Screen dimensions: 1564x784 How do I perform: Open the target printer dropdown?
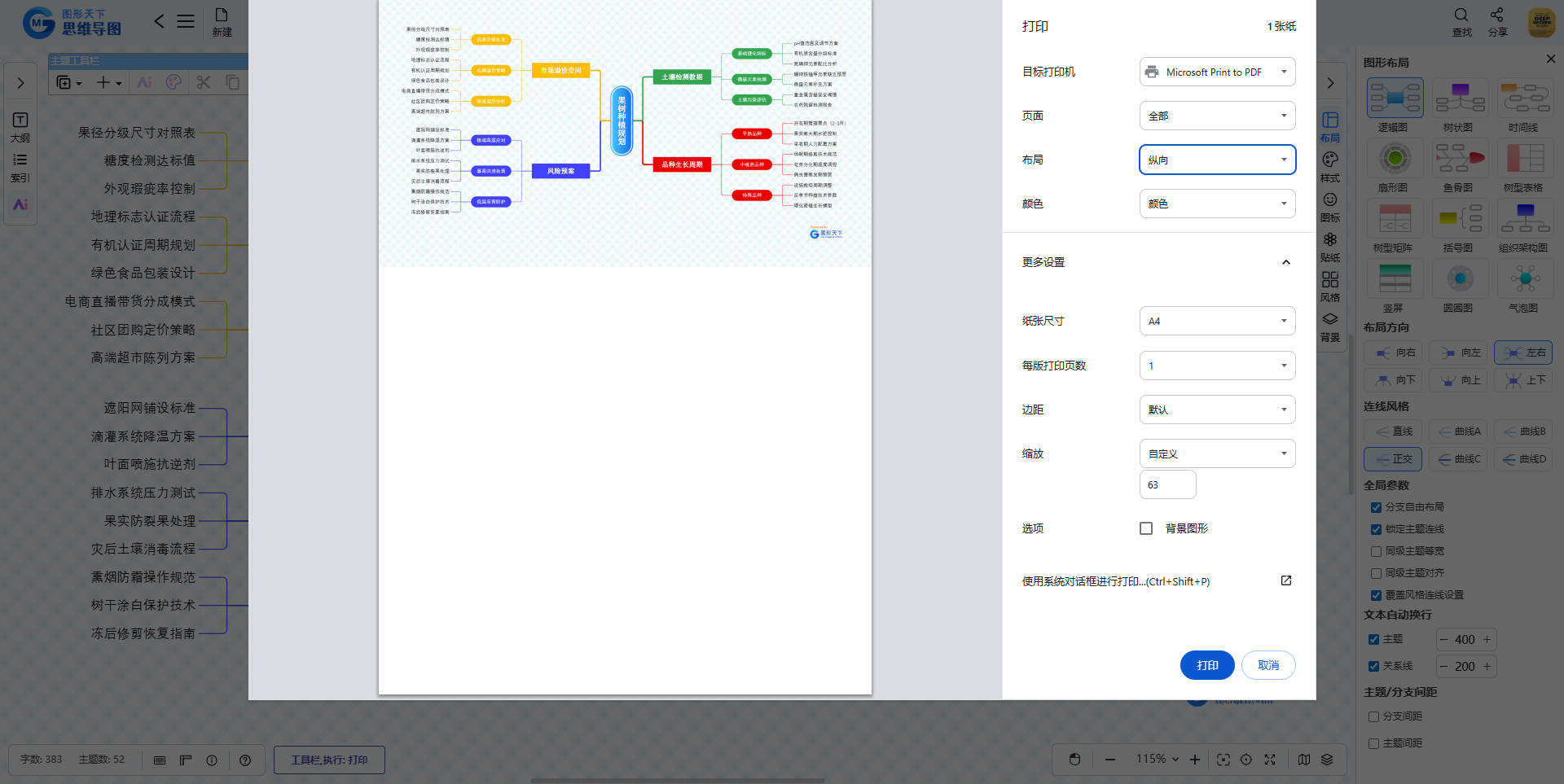click(x=1217, y=72)
